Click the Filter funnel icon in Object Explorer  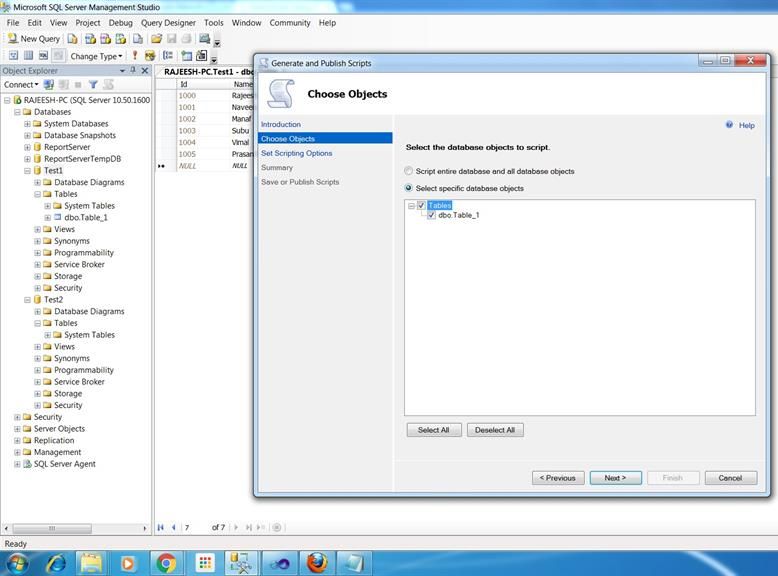pyautogui.click(x=93, y=85)
